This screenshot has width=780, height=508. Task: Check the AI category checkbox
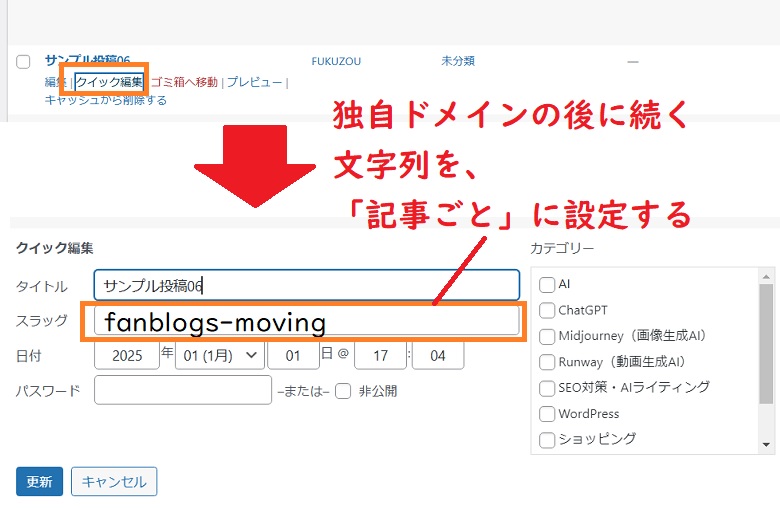point(547,285)
